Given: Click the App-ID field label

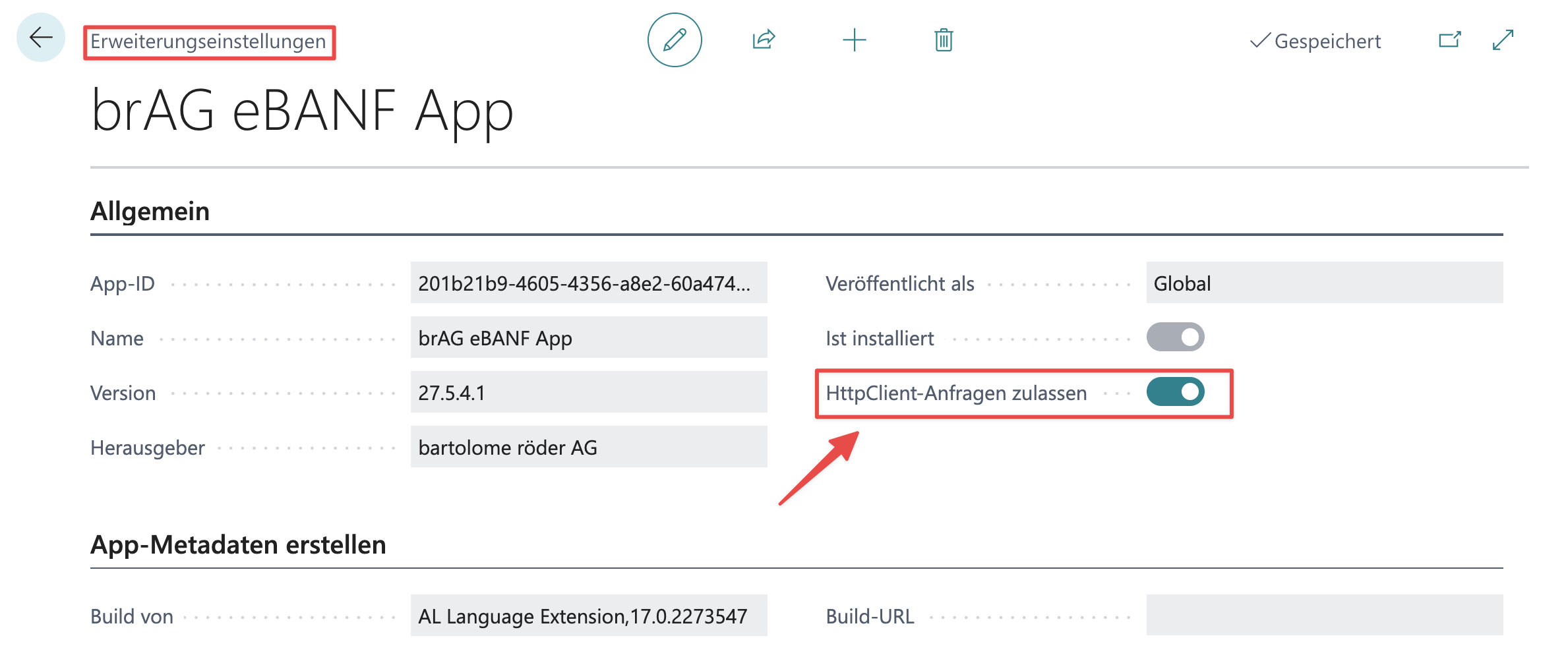Looking at the screenshot, I should click(x=123, y=283).
